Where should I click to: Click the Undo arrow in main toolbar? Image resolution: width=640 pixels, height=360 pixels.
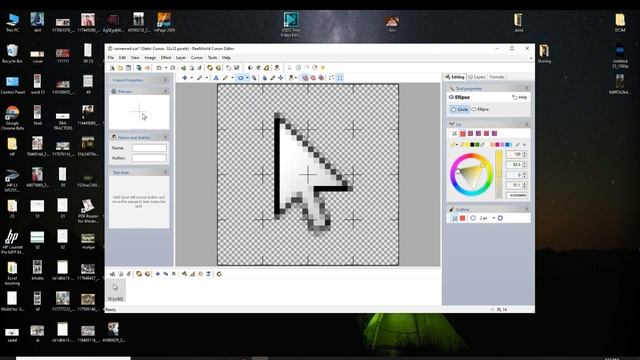pos(159,68)
